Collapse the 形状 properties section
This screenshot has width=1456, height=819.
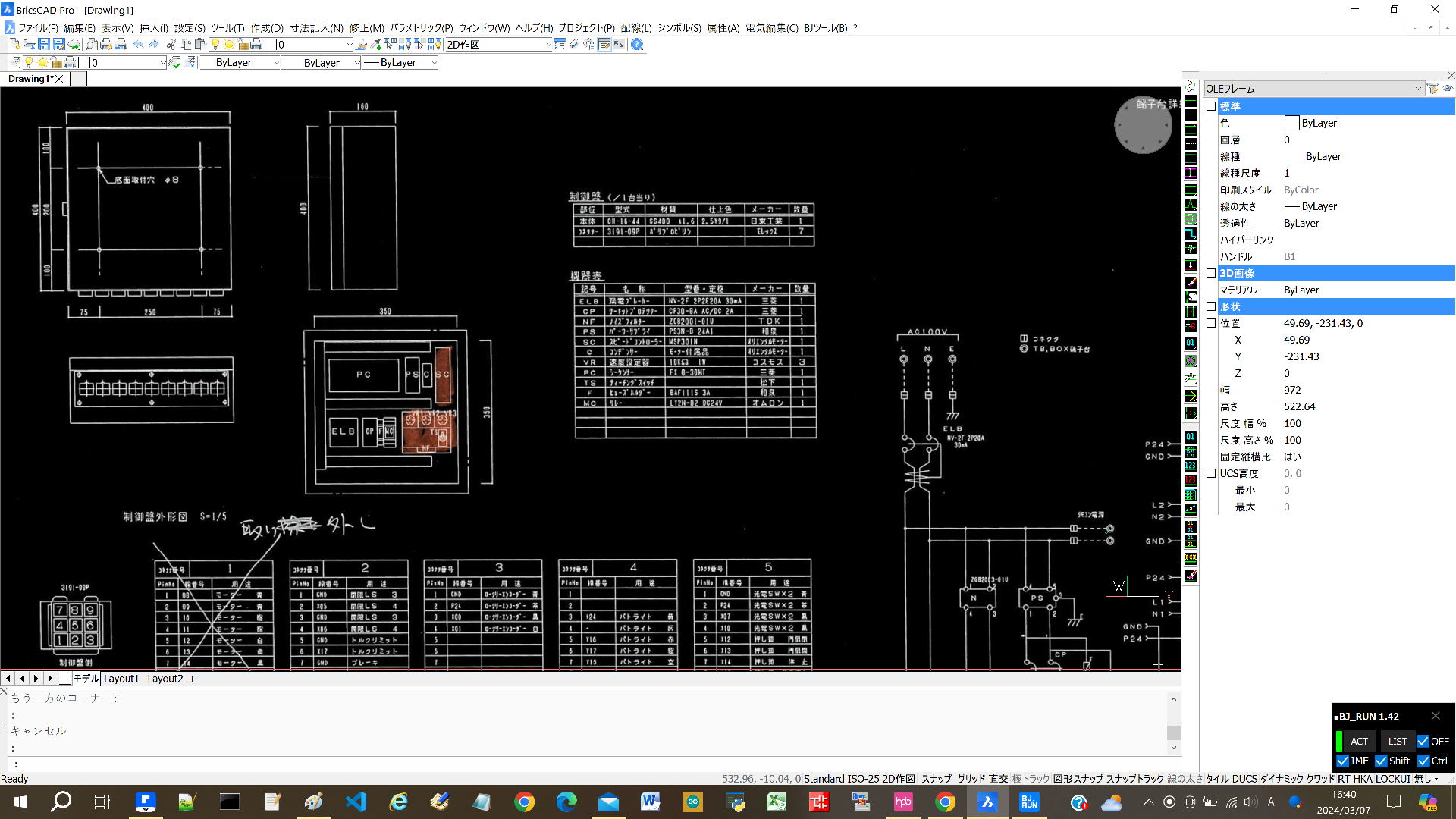tap(1211, 306)
